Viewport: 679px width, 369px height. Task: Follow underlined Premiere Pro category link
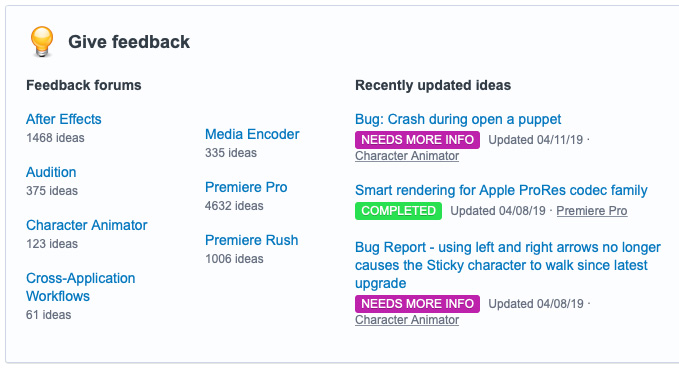pyautogui.click(x=592, y=211)
